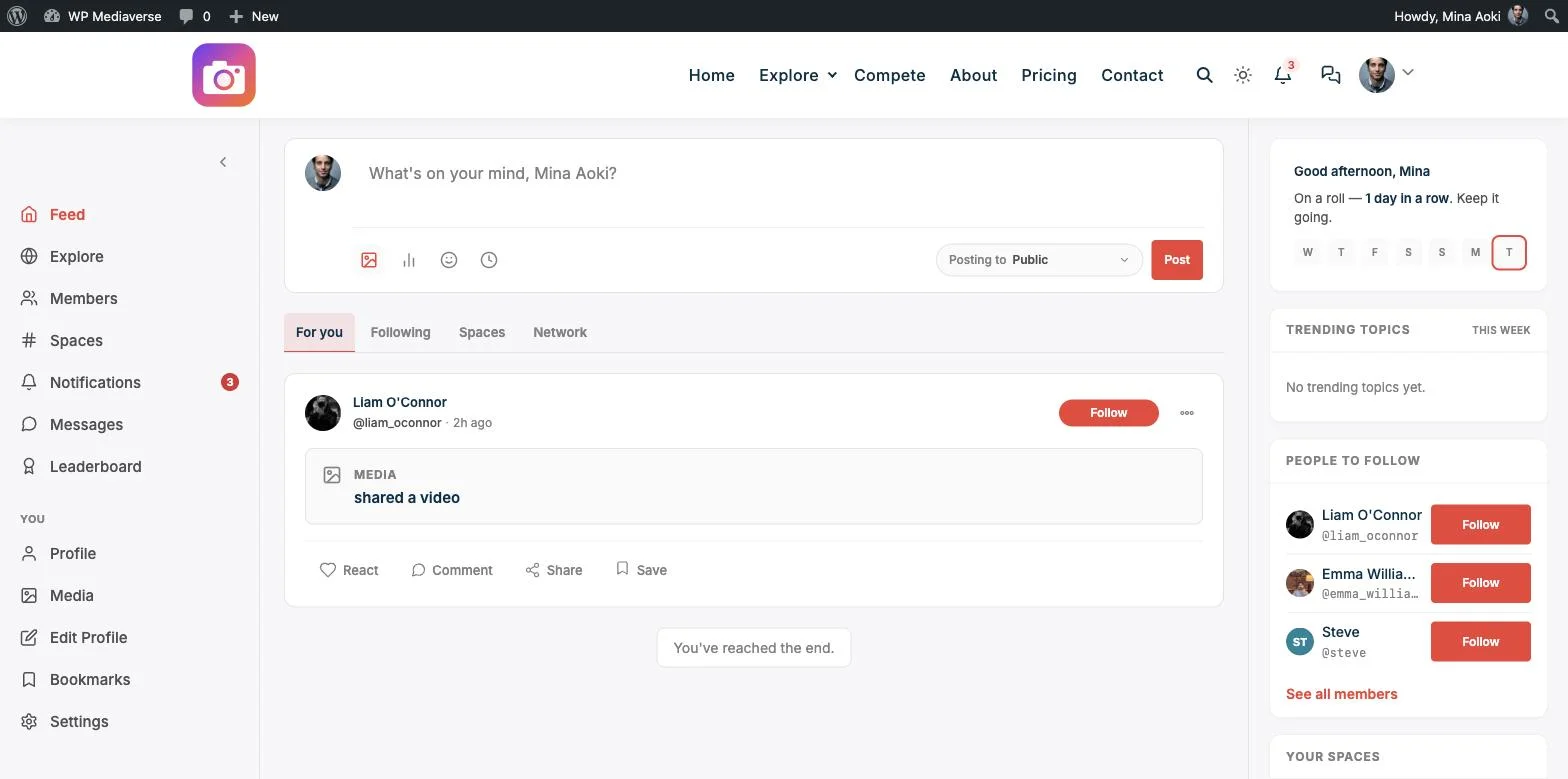The width and height of the screenshot is (1568, 779).
Task: Follow Emma Williams in People to Follow
Action: tap(1481, 583)
